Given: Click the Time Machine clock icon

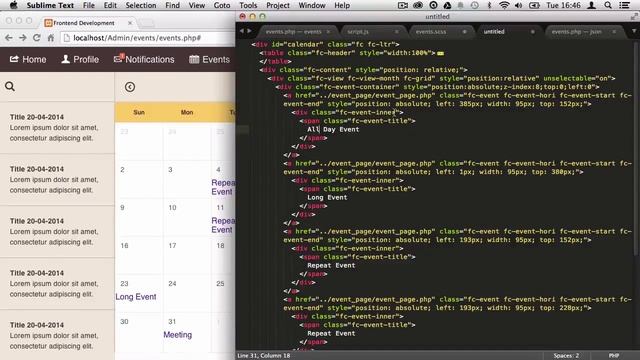Looking at the screenshot, I should (474, 5).
